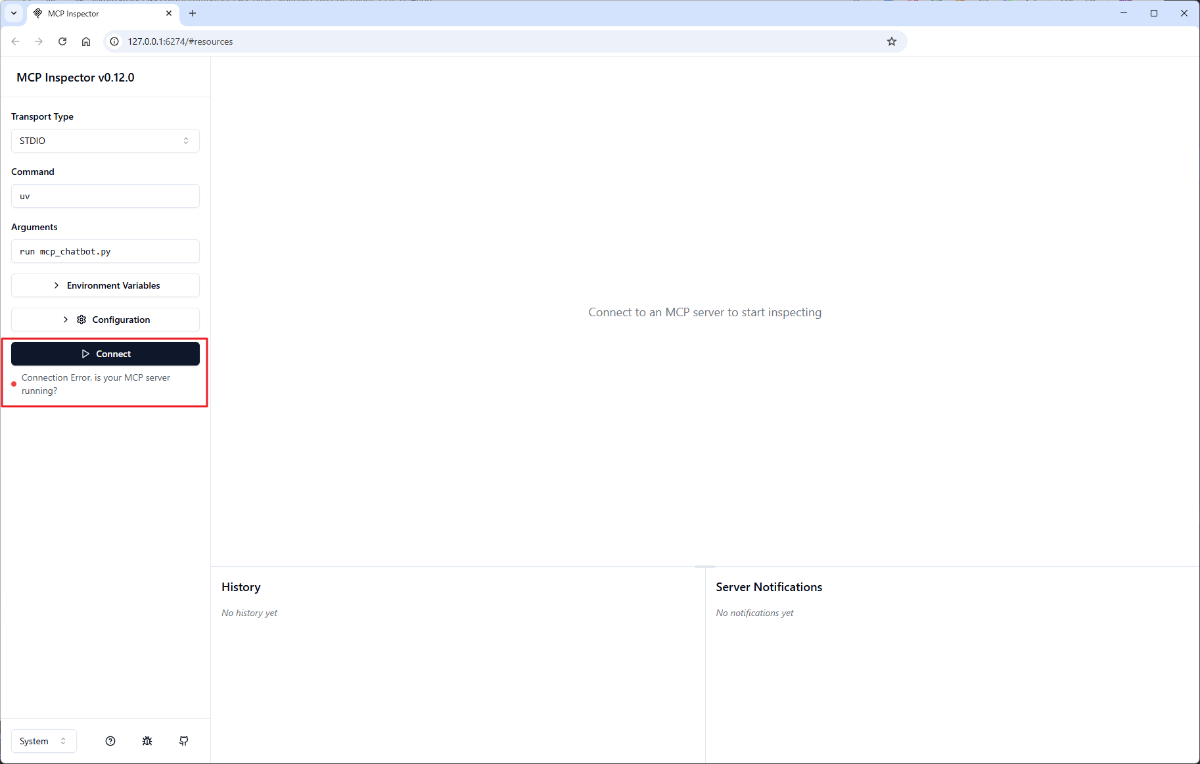Open the bug debugging guide icon
The height and width of the screenshot is (764, 1200).
click(x=147, y=741)
